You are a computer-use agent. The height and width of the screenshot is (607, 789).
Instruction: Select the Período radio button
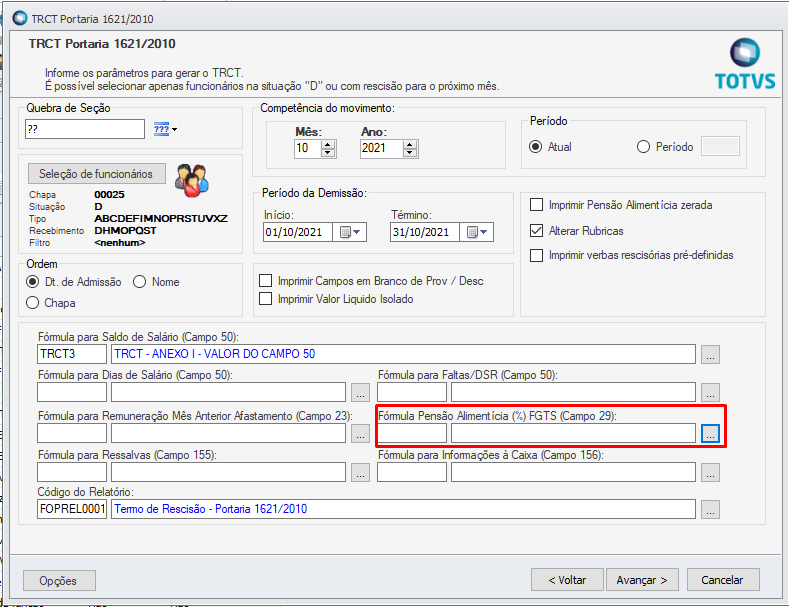coord(643,146)
